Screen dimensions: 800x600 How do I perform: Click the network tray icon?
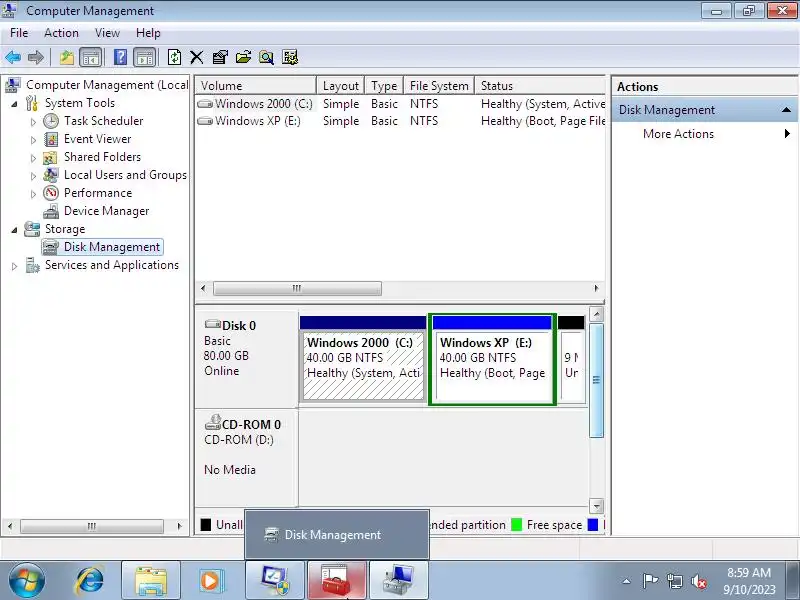[674, 581]
